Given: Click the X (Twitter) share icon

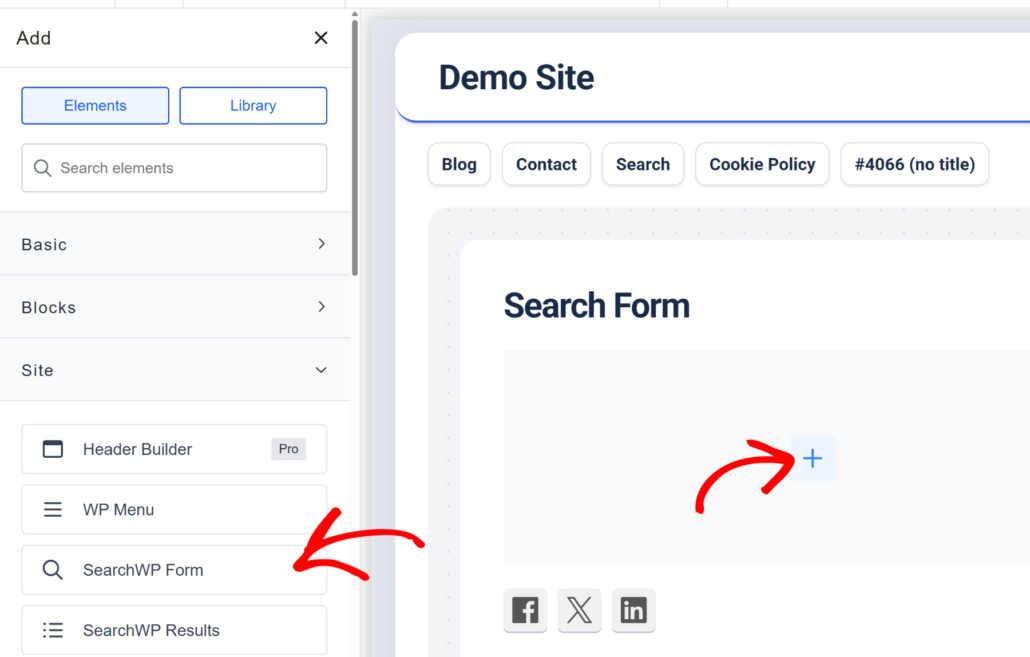Looking at the screenshot, I should (x=579, y=610).
